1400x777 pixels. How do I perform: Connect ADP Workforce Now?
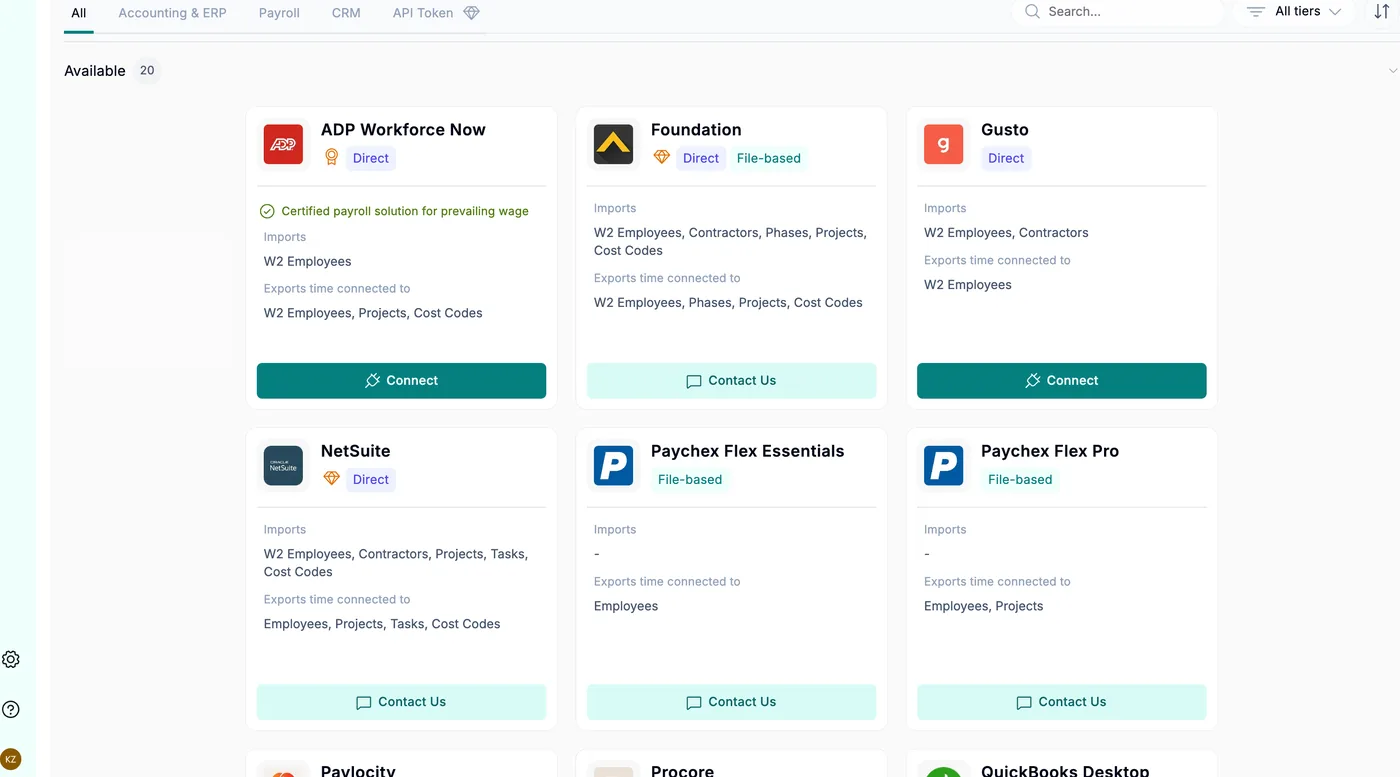point(401,381)
